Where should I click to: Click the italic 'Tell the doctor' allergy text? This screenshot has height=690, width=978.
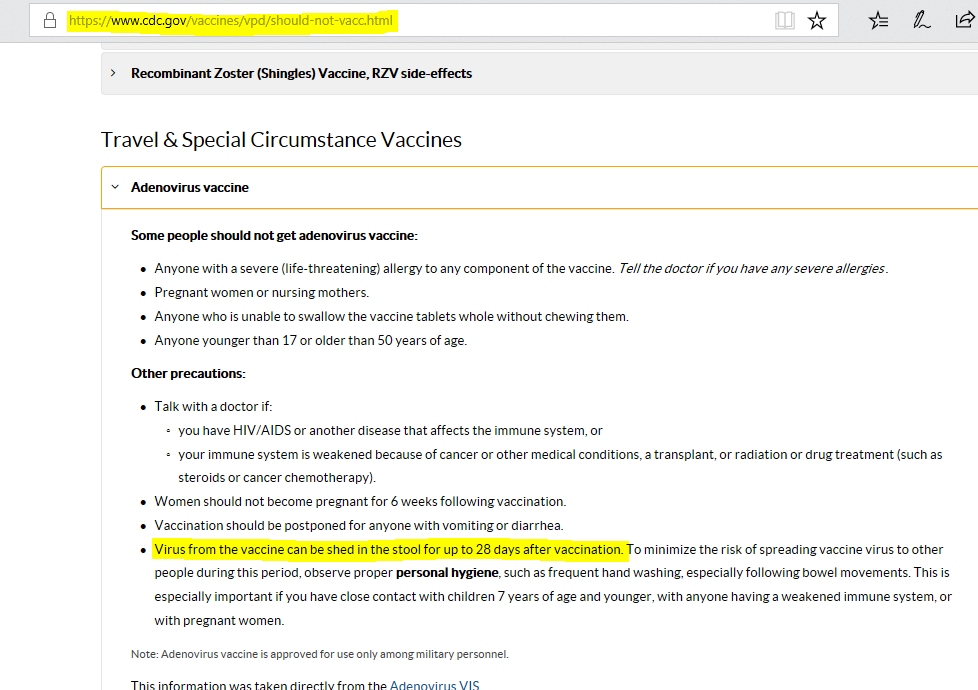tap(752, 268)
